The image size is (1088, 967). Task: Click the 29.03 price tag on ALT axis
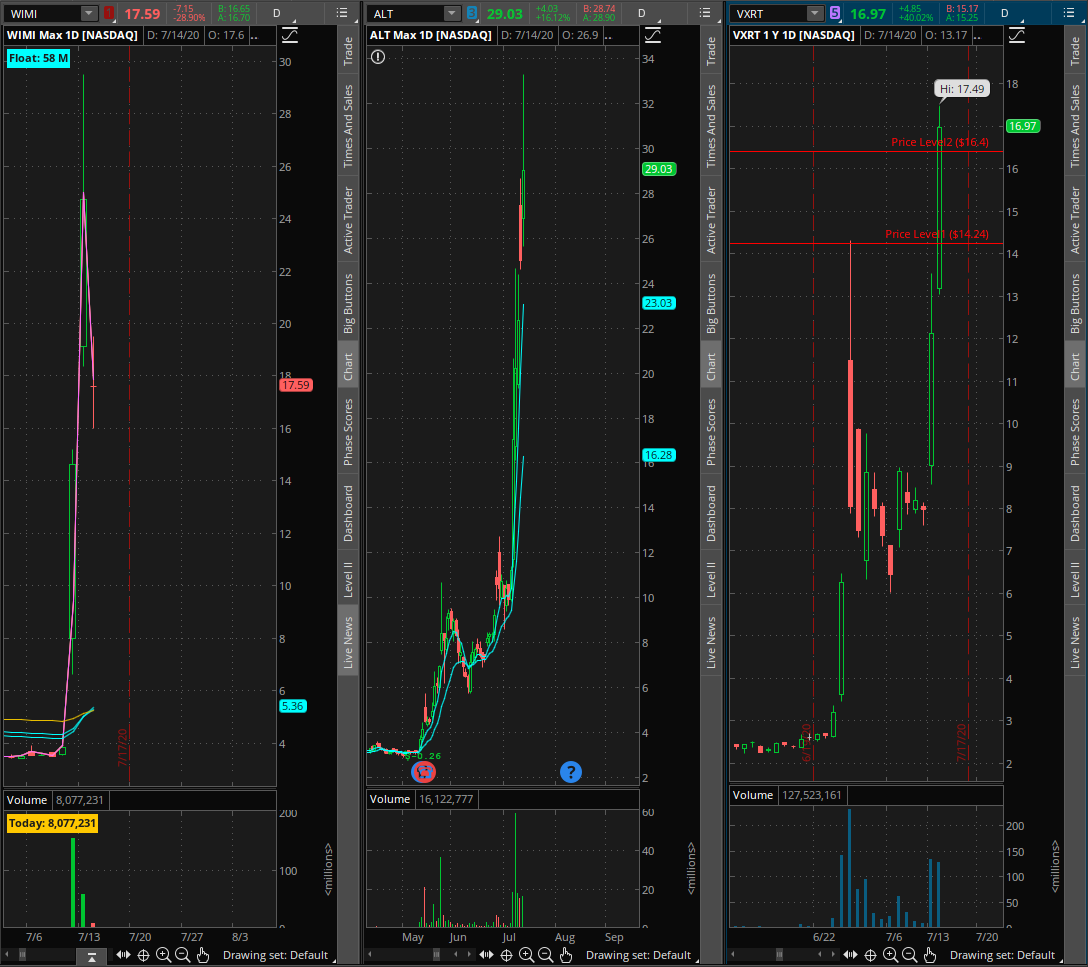coord(658,169)
